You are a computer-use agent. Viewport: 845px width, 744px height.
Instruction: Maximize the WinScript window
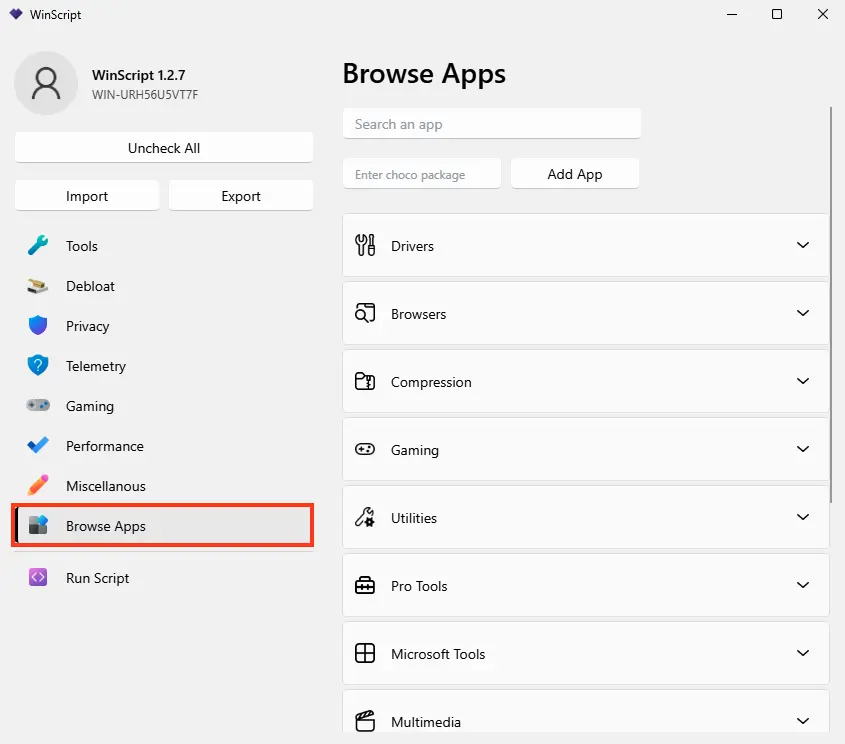pyautogui.click(x=777, y=14)
